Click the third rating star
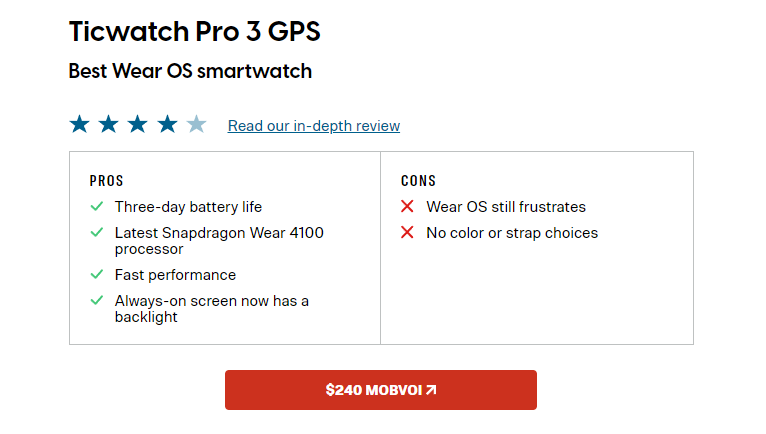This screenshot has width=766, height=434. tap(137, 125)
